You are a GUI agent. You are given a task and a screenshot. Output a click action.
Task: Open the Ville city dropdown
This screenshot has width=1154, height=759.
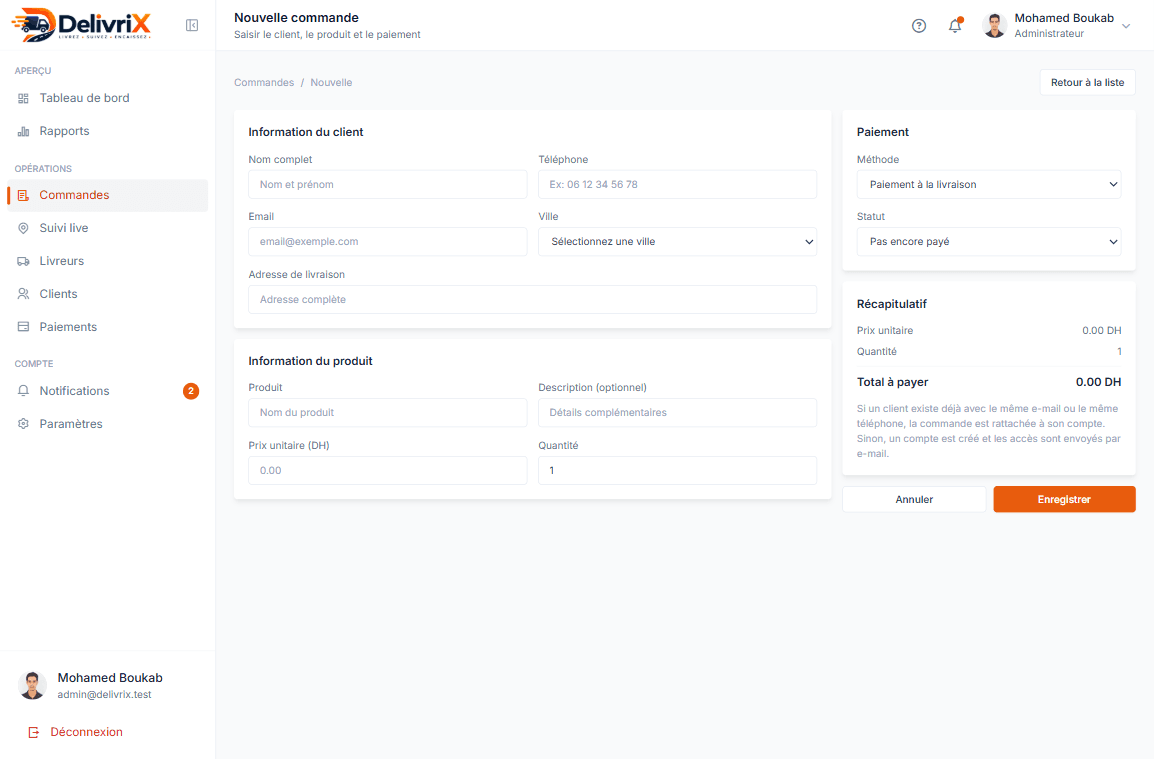tap(677, 241)
